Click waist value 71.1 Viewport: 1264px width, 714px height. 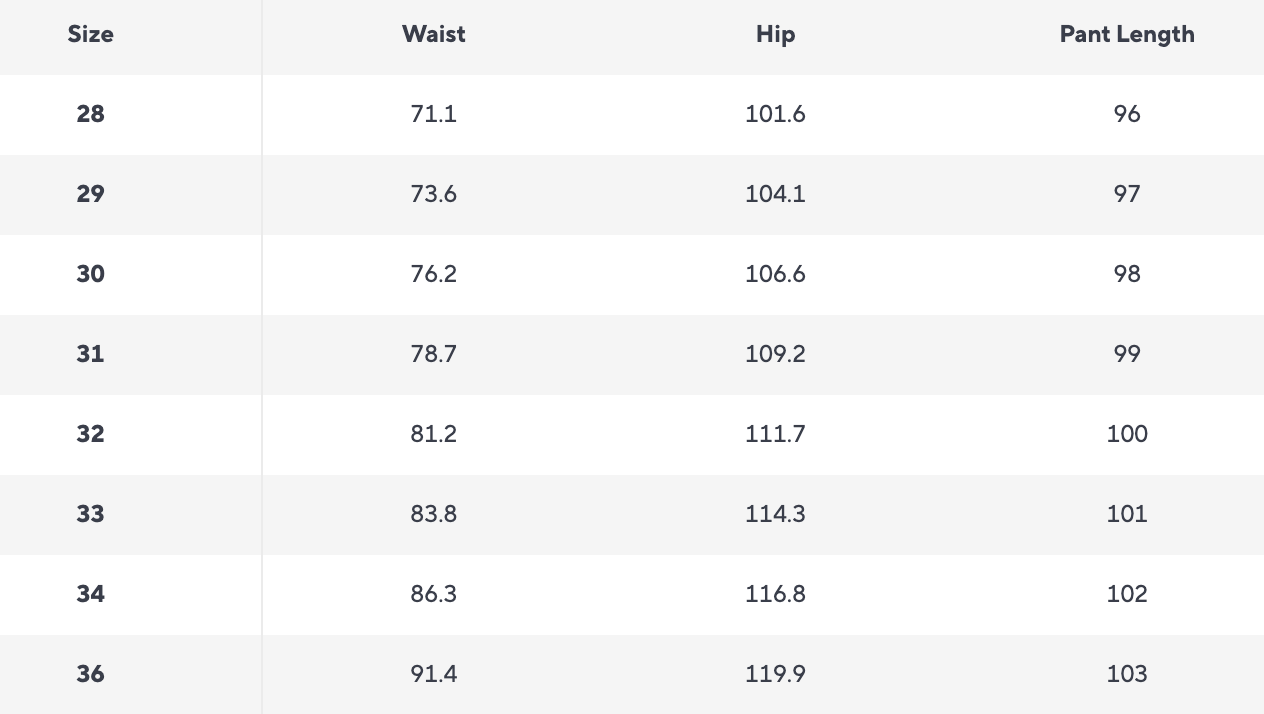(x=433, y=114)
